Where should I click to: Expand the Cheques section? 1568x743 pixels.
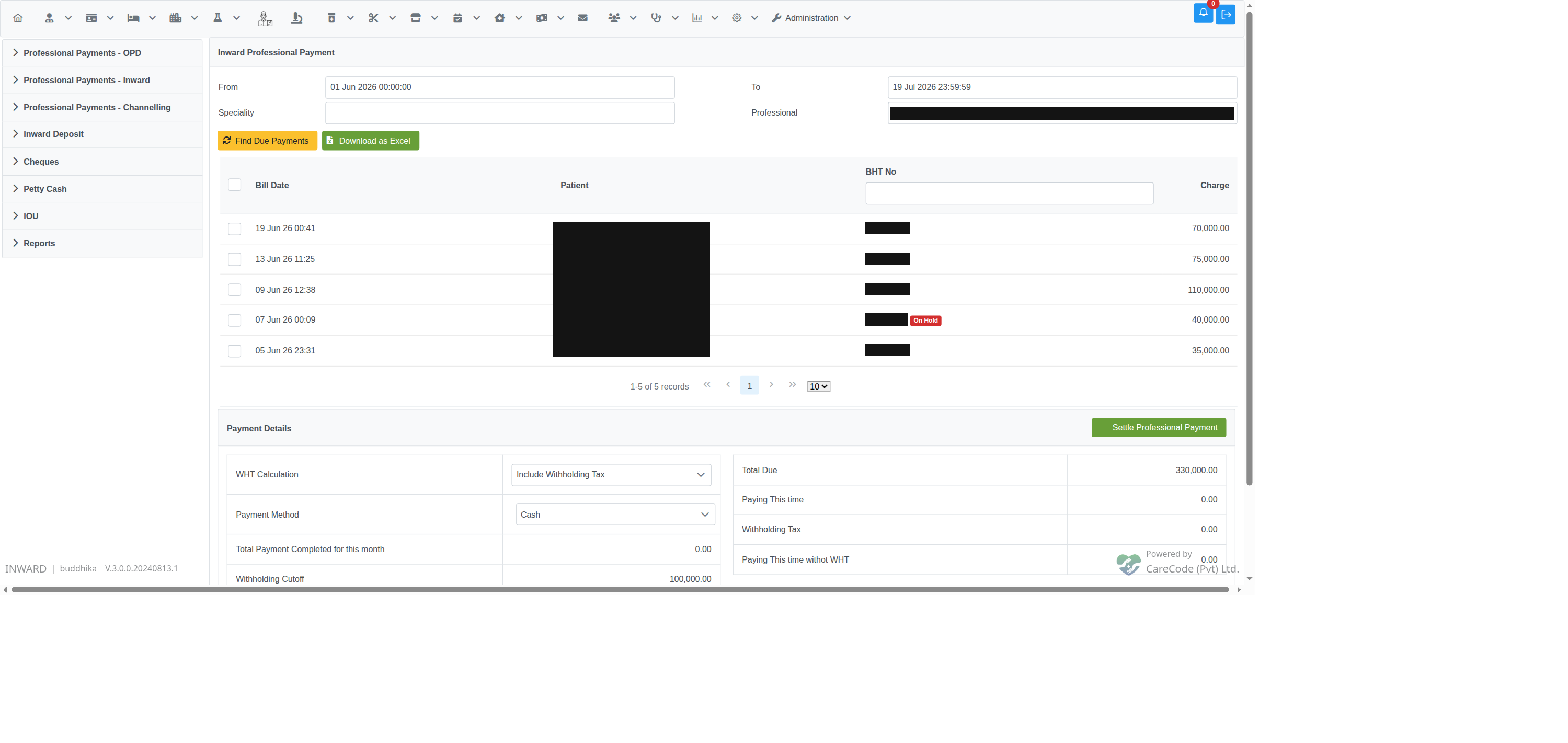102,162
